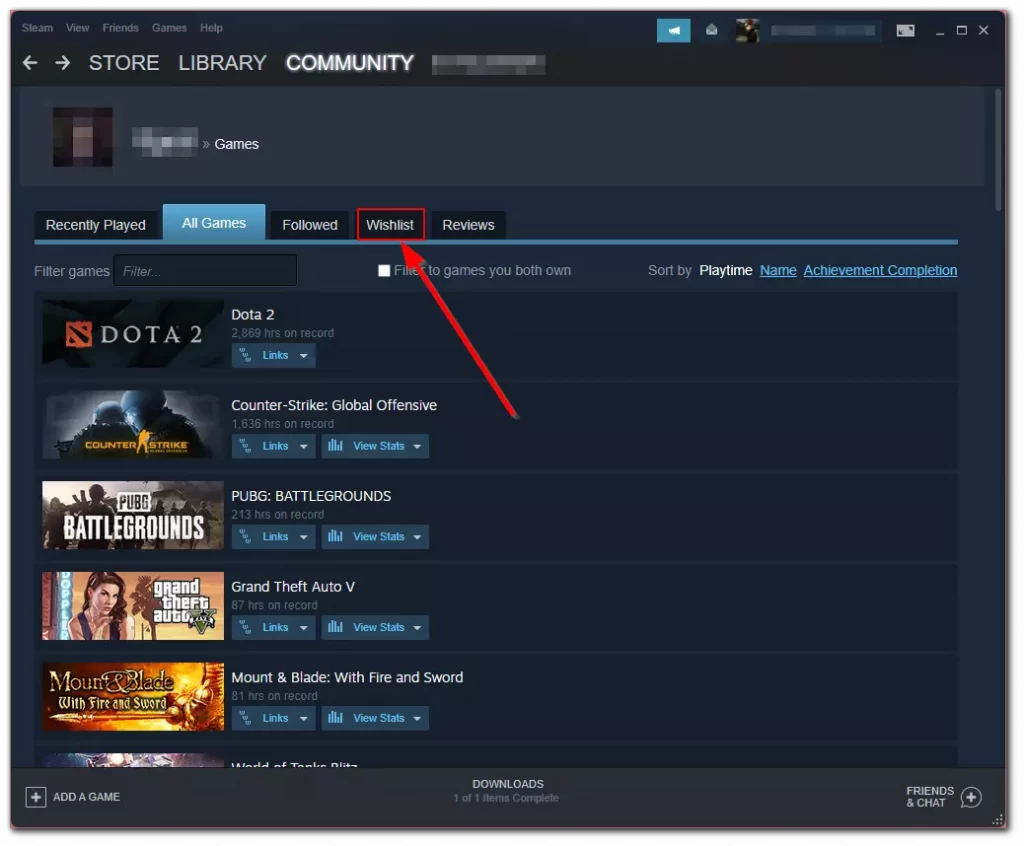This screenshot has height=846, width=1024.
Task: Switch to the Followed tab
Action: [x=310, y=225]
